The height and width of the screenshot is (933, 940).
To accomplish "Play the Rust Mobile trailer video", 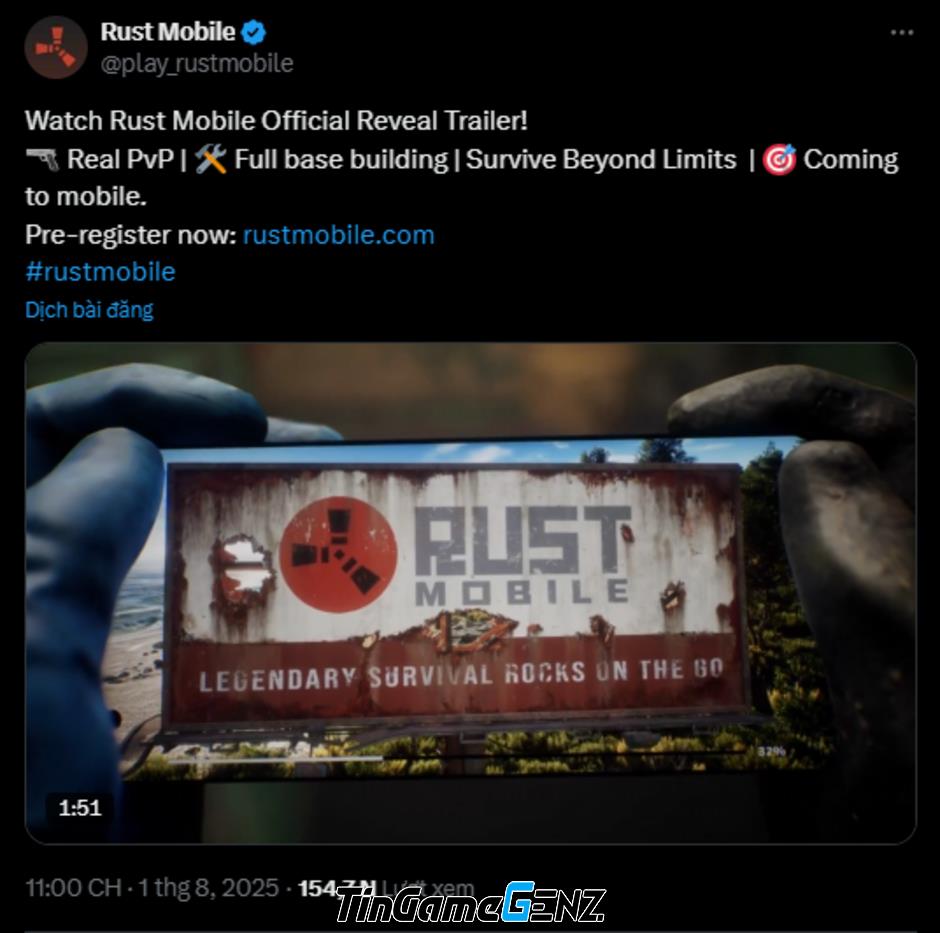I will (x=471, y=593).
